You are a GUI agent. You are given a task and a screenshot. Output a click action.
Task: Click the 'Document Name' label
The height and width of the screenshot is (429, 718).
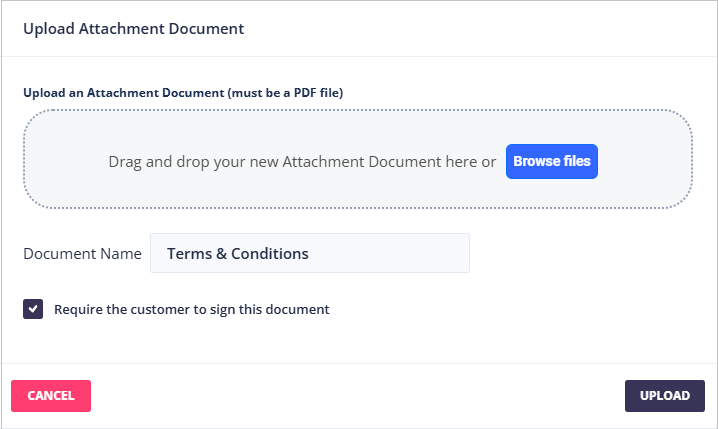coord(82,254)
